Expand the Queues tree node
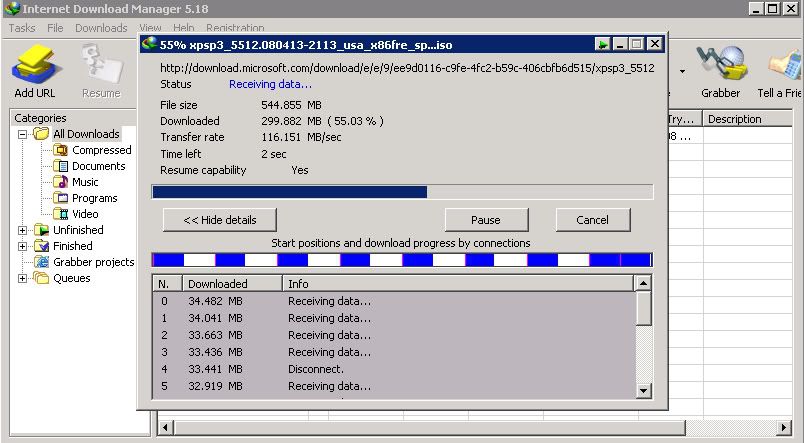Image resolution: width=804 pixels, height=443 pixels. point(23,278)
